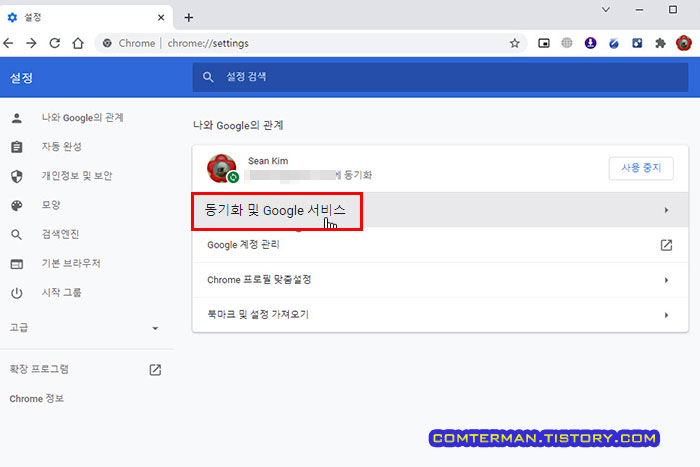Click the Sean Kim profile picture
The width and height of the screenshot is (700, 467).
pos(221,168)
